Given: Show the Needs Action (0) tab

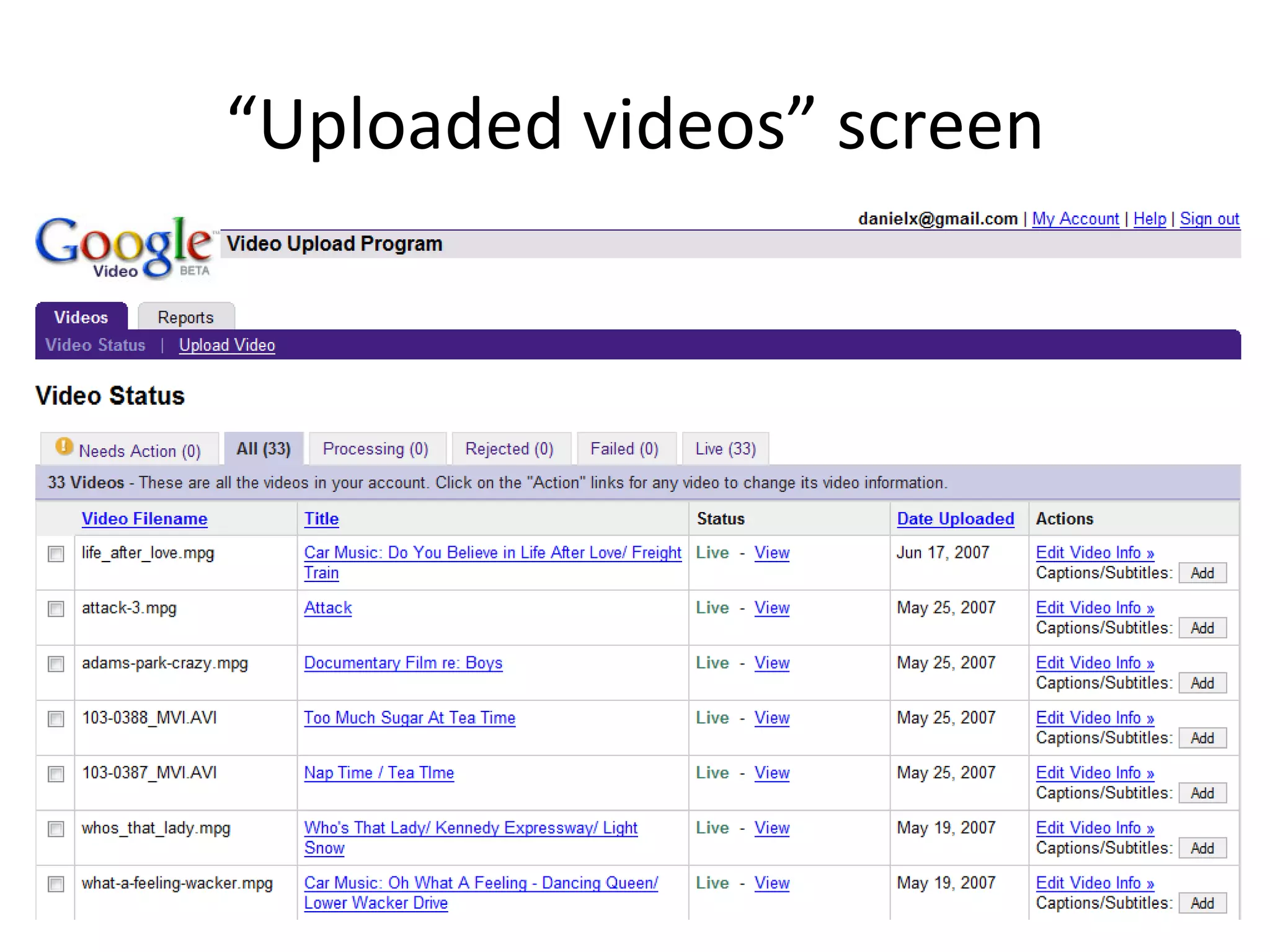Looking at the screenshot, I should (x=130, y=449).
